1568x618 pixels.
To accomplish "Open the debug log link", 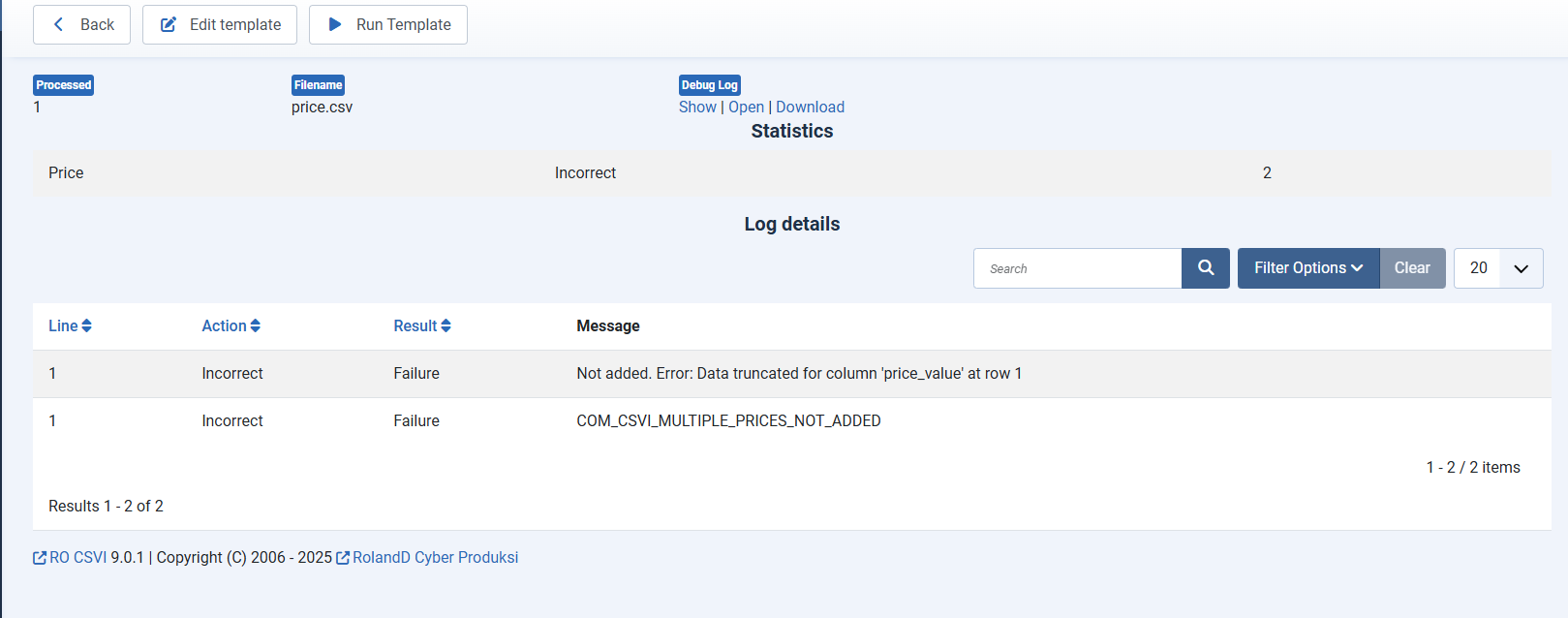I will point(746,108).
